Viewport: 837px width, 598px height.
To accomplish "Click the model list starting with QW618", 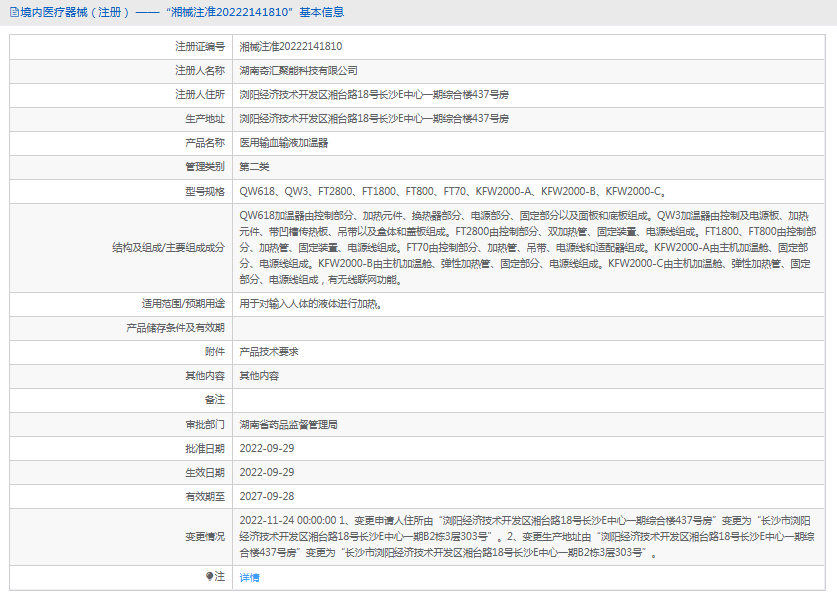I will pos(452,192).
